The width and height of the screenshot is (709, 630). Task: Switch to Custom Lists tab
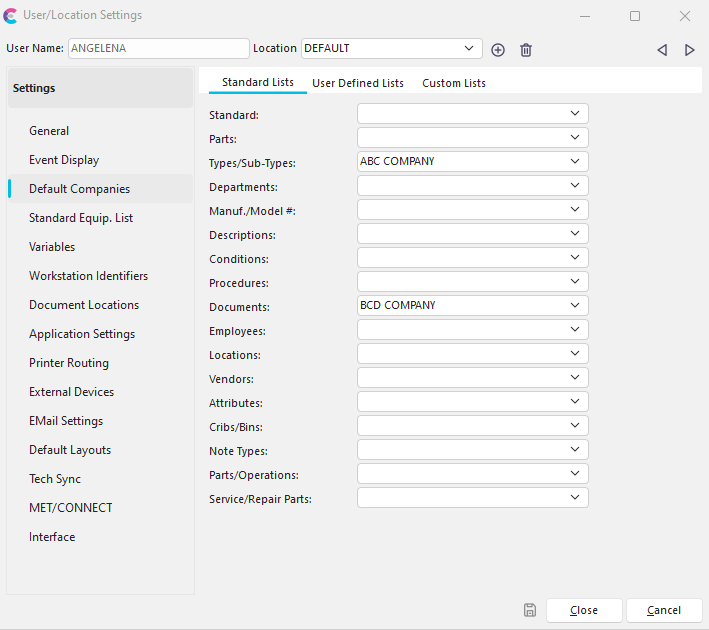(x=454, y=83)
